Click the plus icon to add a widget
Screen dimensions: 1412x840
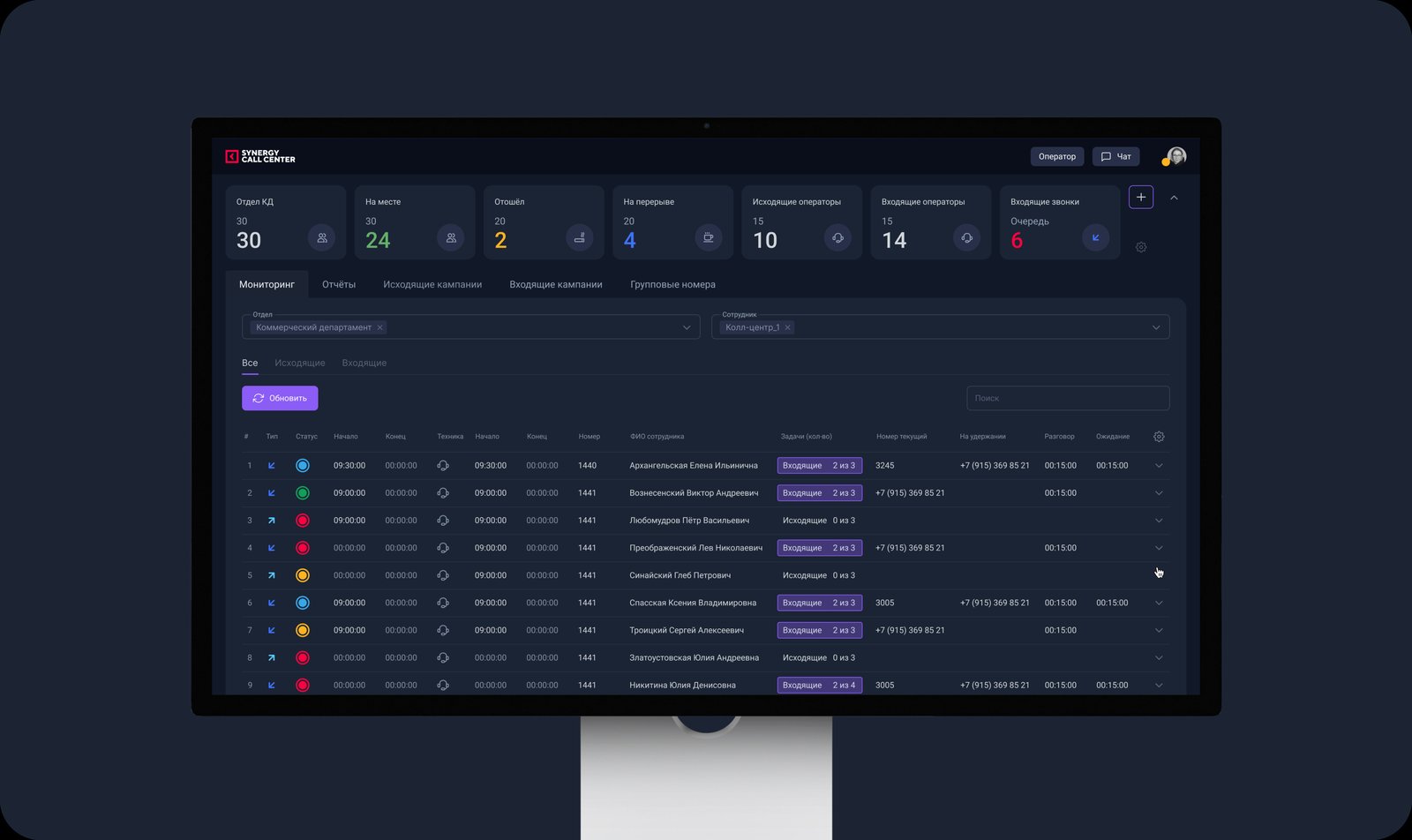pos(1141,197)
